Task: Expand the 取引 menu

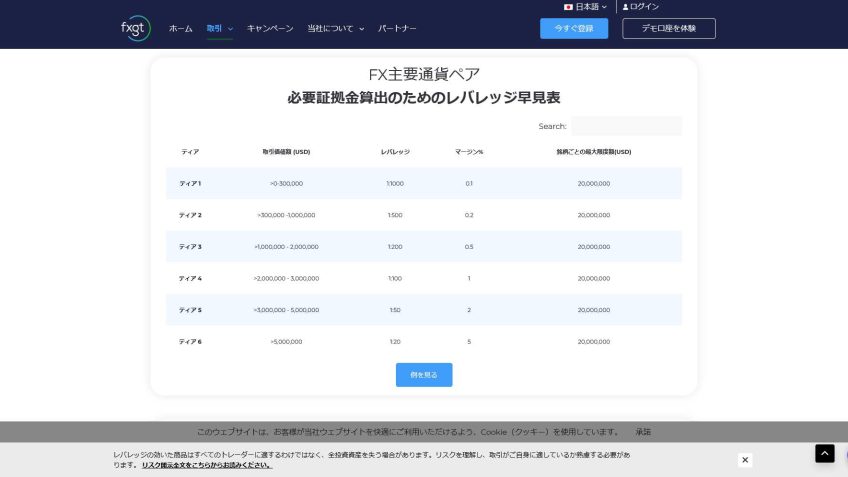Action: coord(219,29)
